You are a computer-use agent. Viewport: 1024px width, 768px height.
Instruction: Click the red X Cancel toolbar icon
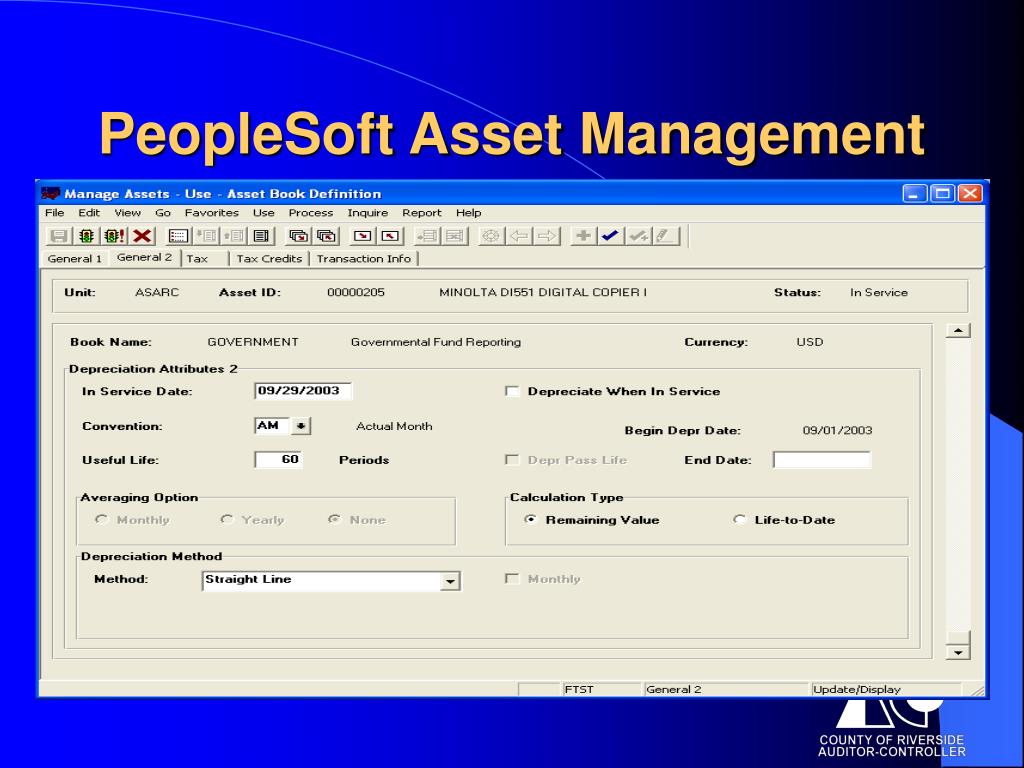[142, 236]
